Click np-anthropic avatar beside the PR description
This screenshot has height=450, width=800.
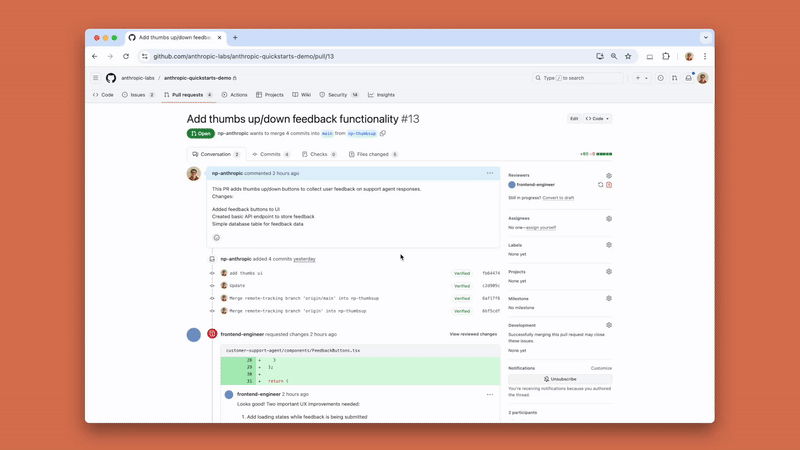tap(194, 174)
